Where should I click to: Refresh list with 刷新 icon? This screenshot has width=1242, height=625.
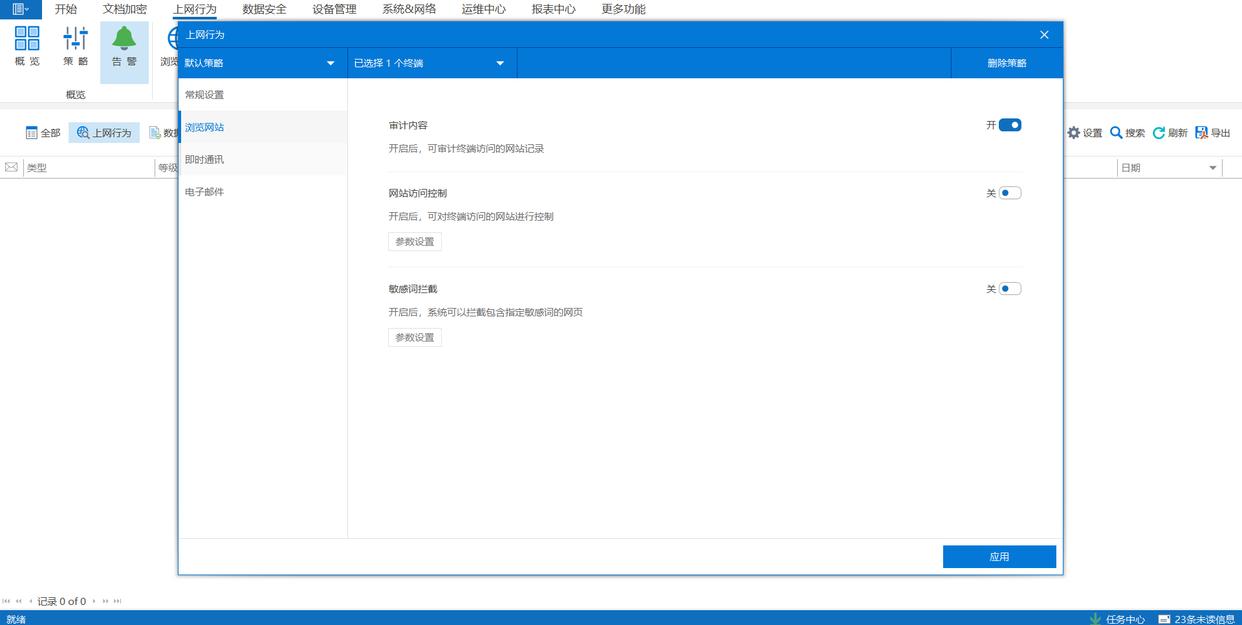[x=1159, y=133]
